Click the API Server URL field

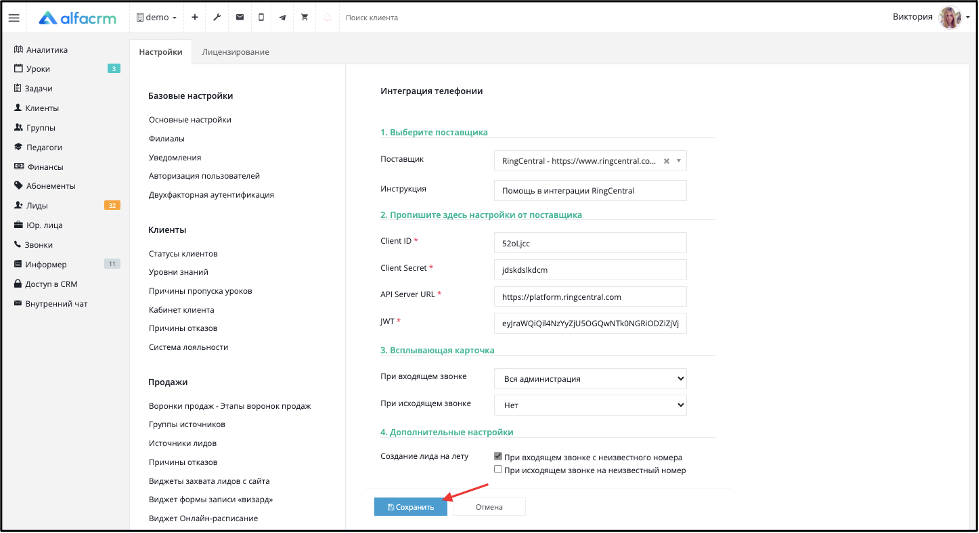(590, 296)
